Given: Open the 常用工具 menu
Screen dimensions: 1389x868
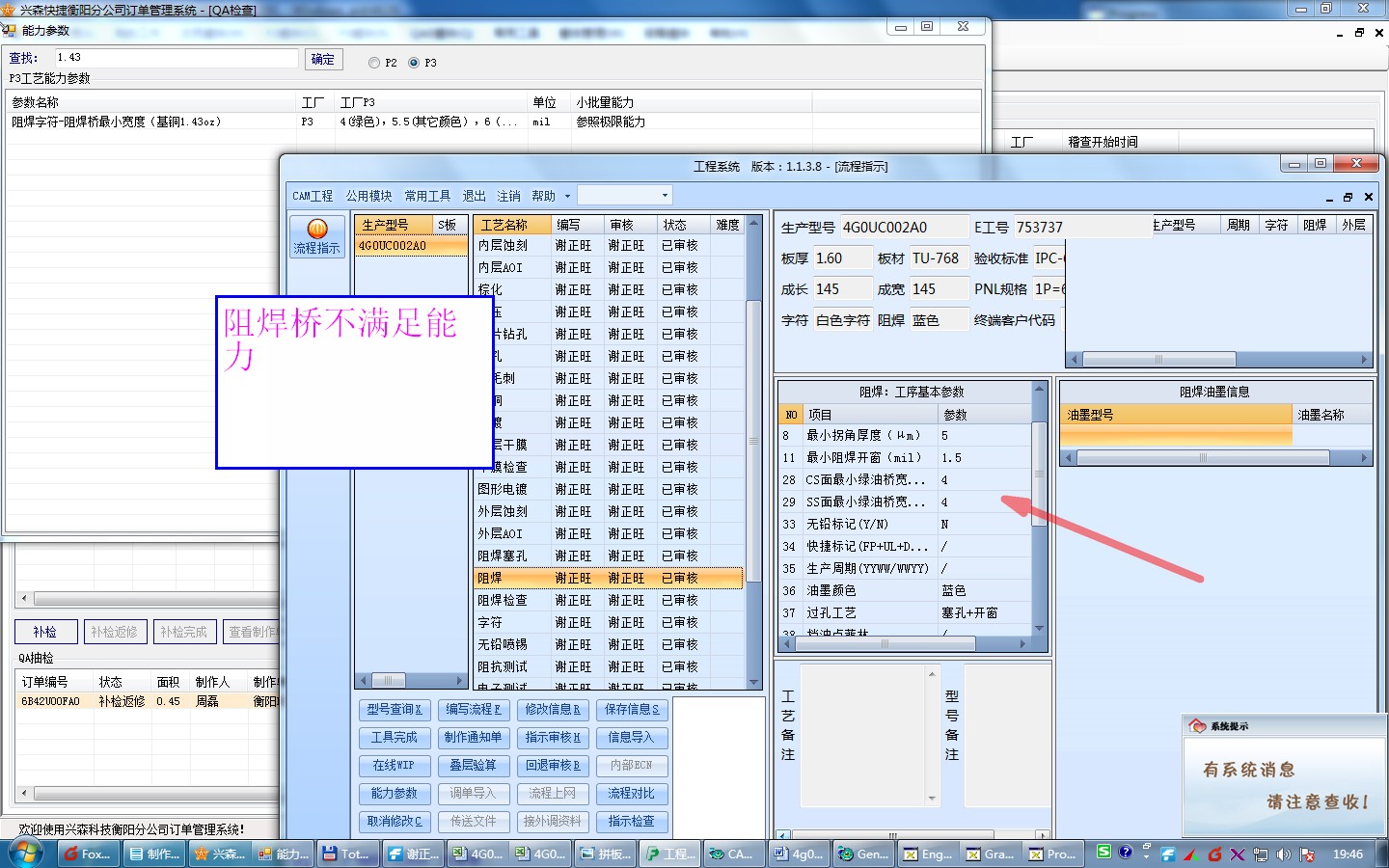Looking at the screenshot, I should pyautogui.click(x=427, y=196).
